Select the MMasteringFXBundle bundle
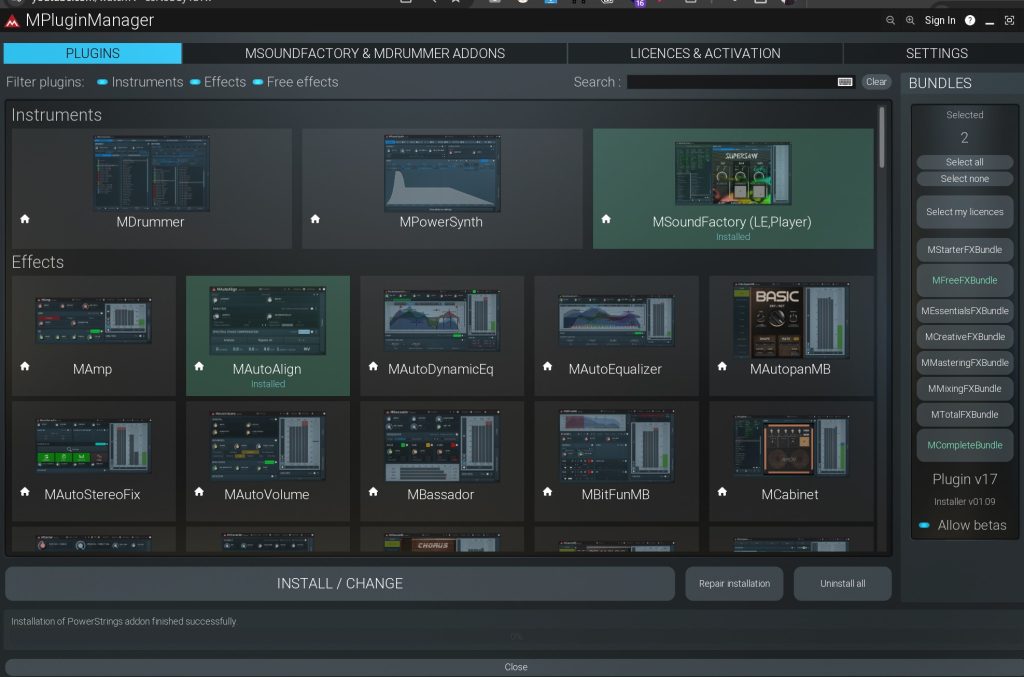Viewport: 1024px width, 677px height. 965,363
